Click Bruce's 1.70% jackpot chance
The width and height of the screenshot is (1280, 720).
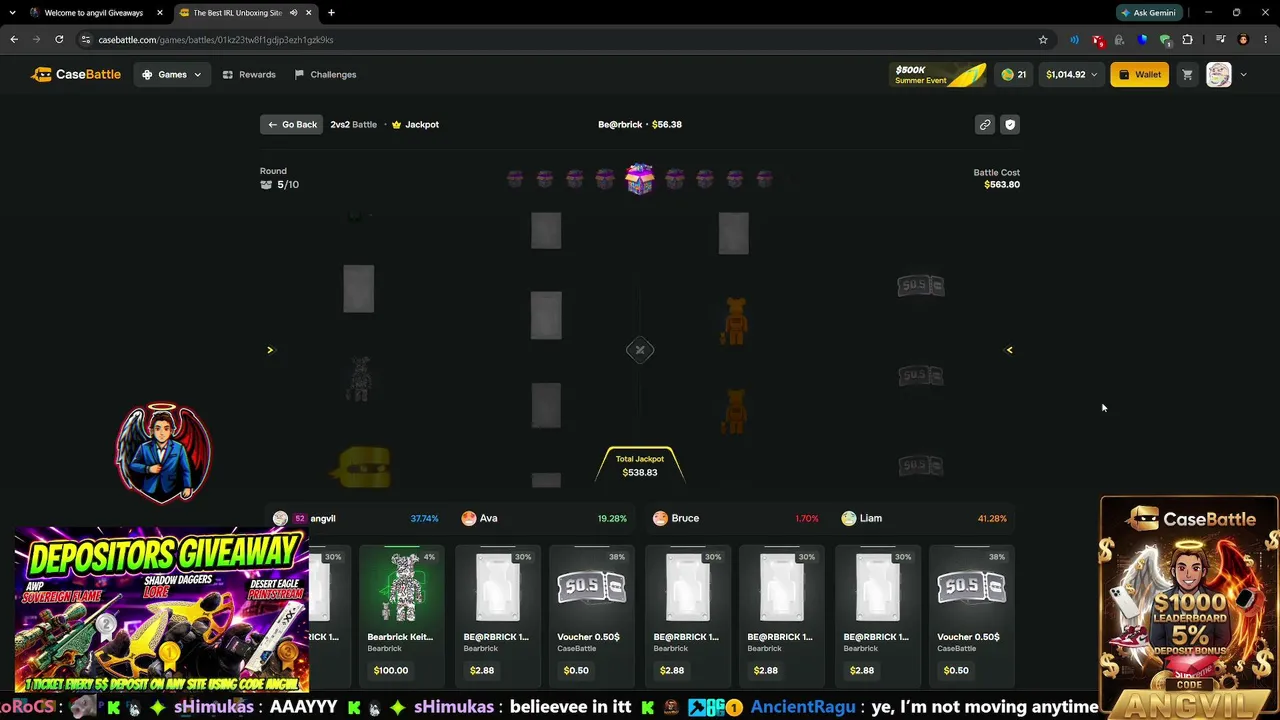tap(807, 518)
